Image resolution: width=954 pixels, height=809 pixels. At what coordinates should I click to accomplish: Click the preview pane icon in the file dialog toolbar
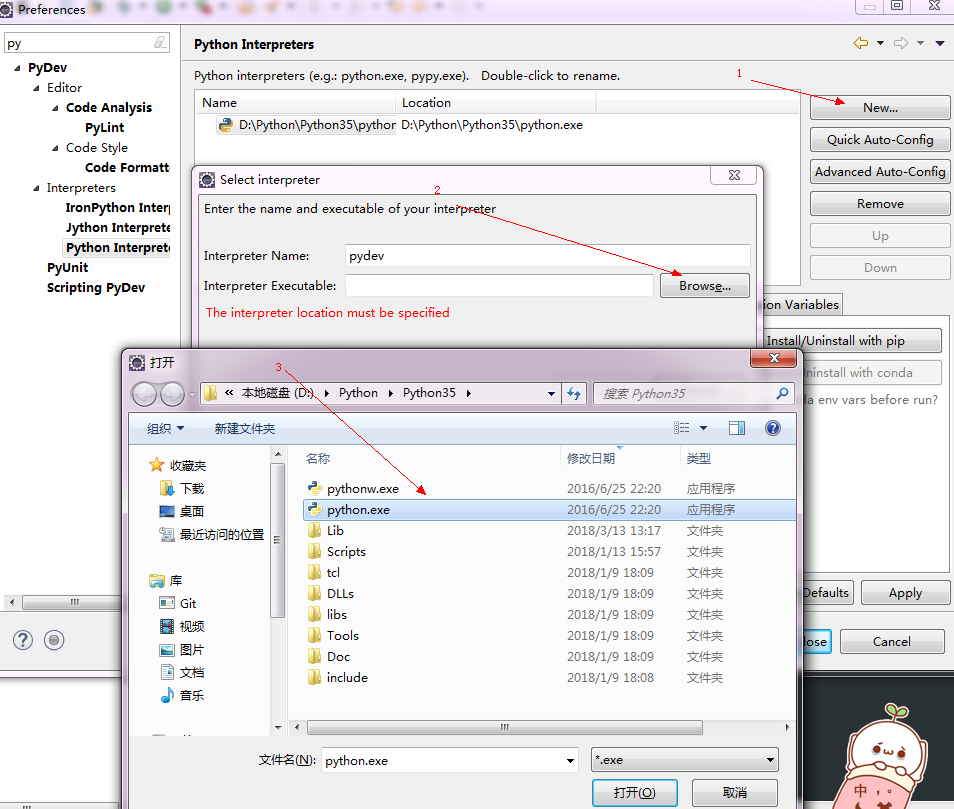pyautogui.click(x=737, y=428)
